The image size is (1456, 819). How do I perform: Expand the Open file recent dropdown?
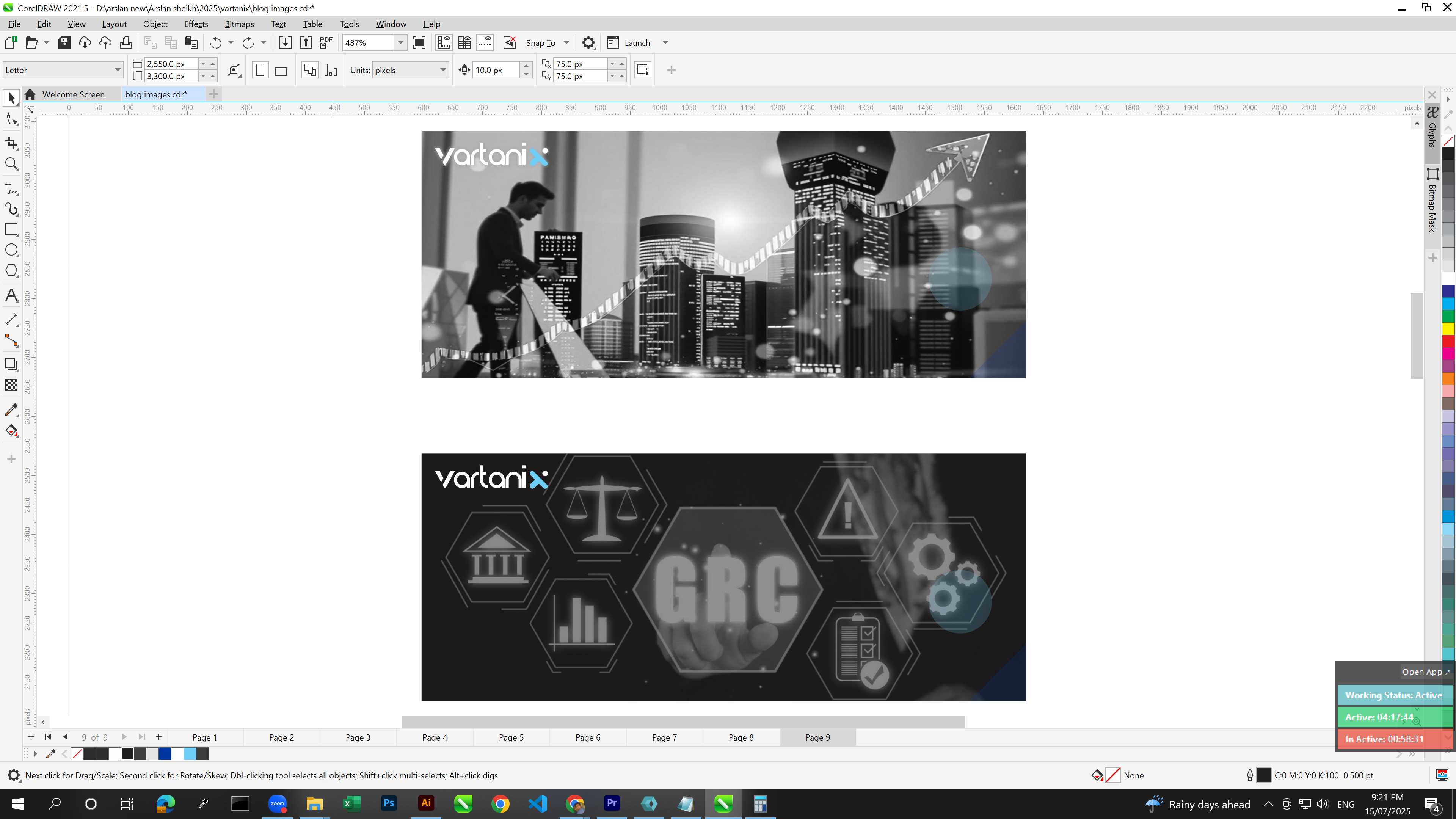(46, 42)
